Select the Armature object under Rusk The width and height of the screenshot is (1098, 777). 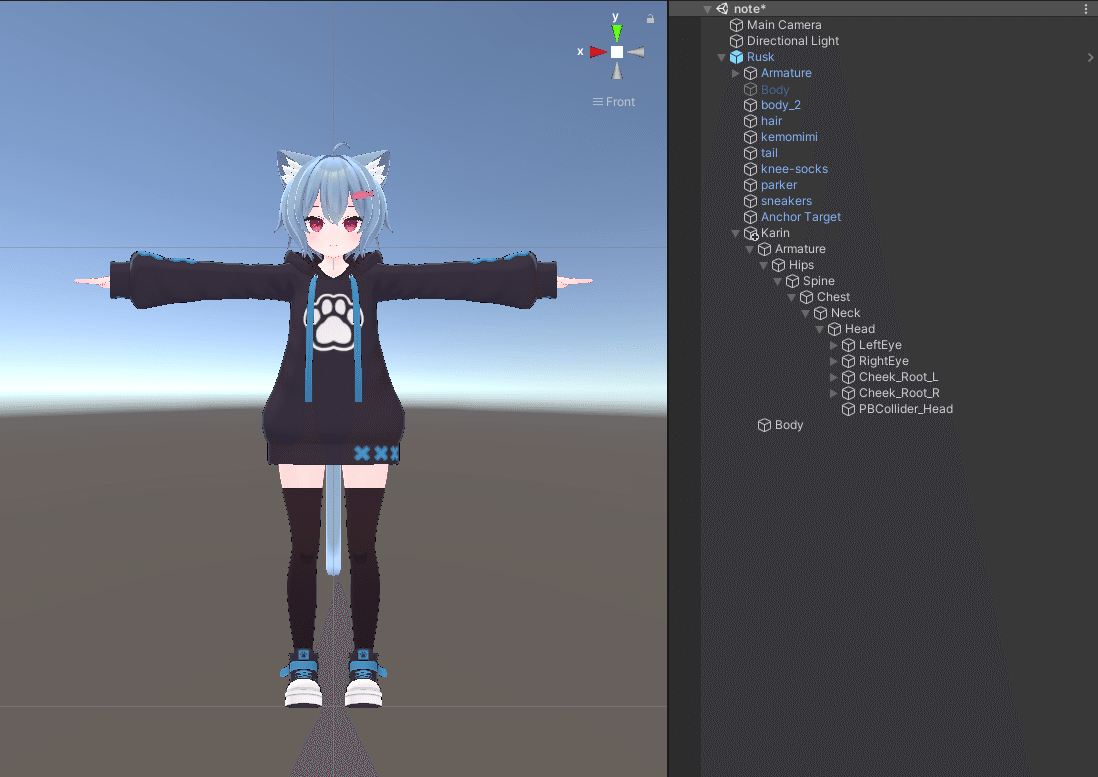[786, 73]
